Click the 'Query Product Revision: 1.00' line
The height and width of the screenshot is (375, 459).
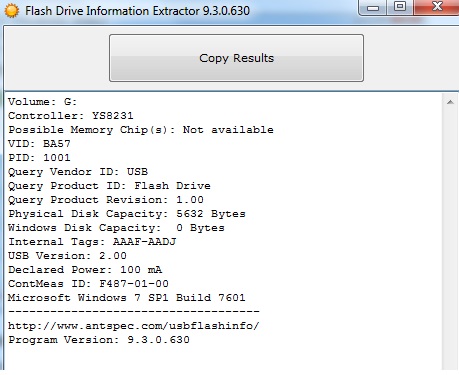click(106, 200)
